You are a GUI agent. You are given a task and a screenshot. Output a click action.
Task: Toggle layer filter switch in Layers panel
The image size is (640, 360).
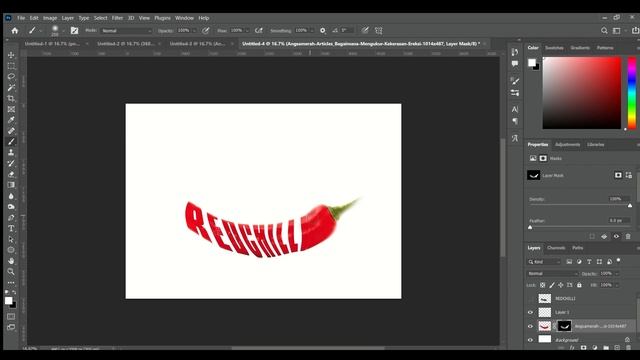coord(619,260)
